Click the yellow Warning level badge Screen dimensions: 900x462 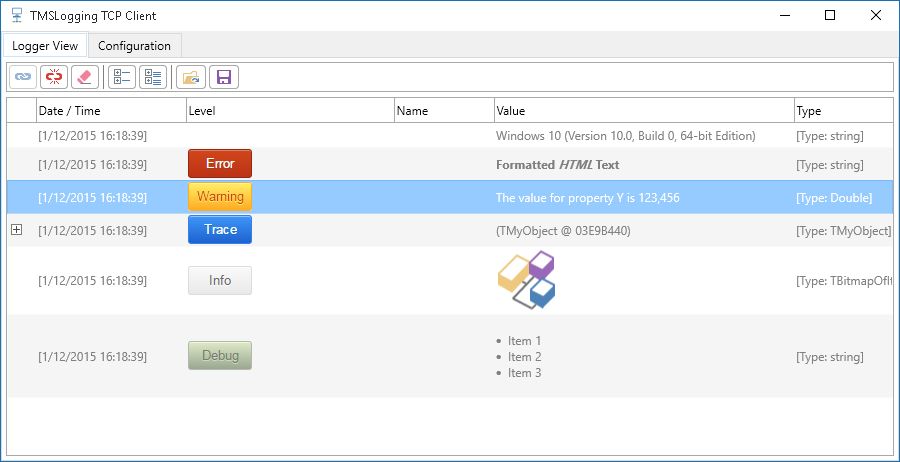(220, 197)
